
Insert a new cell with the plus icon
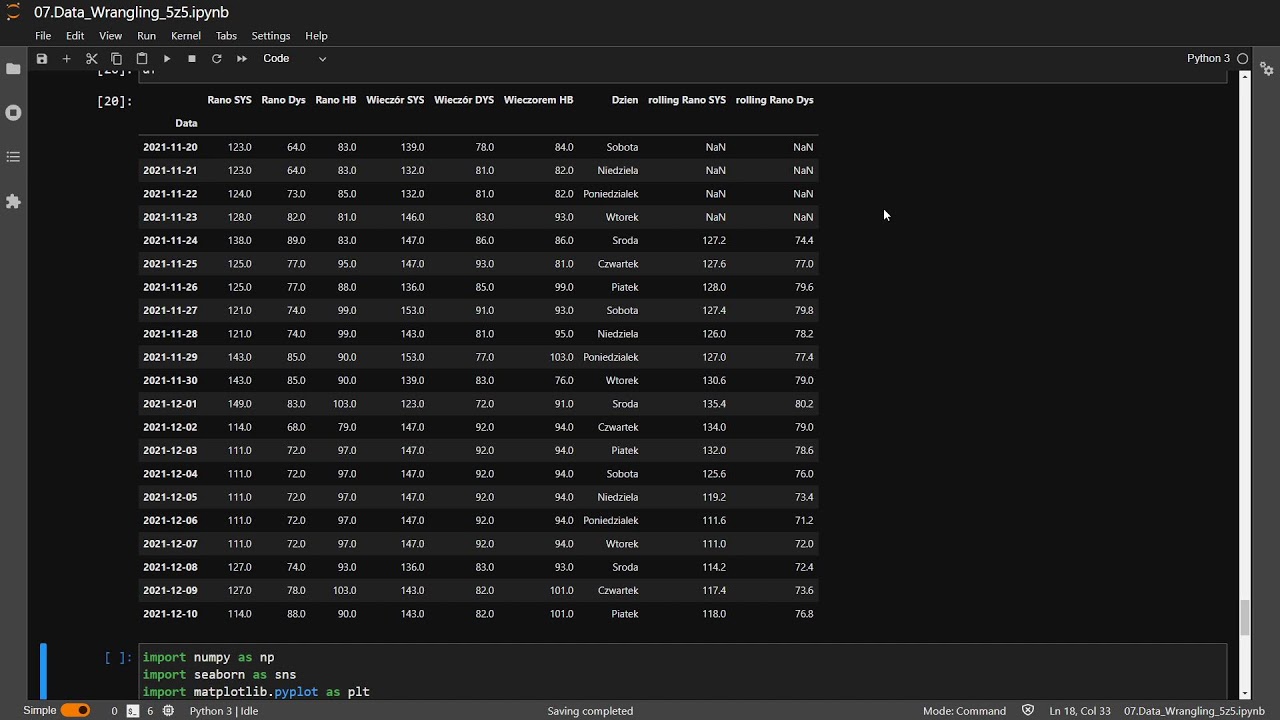click(67, 59)
